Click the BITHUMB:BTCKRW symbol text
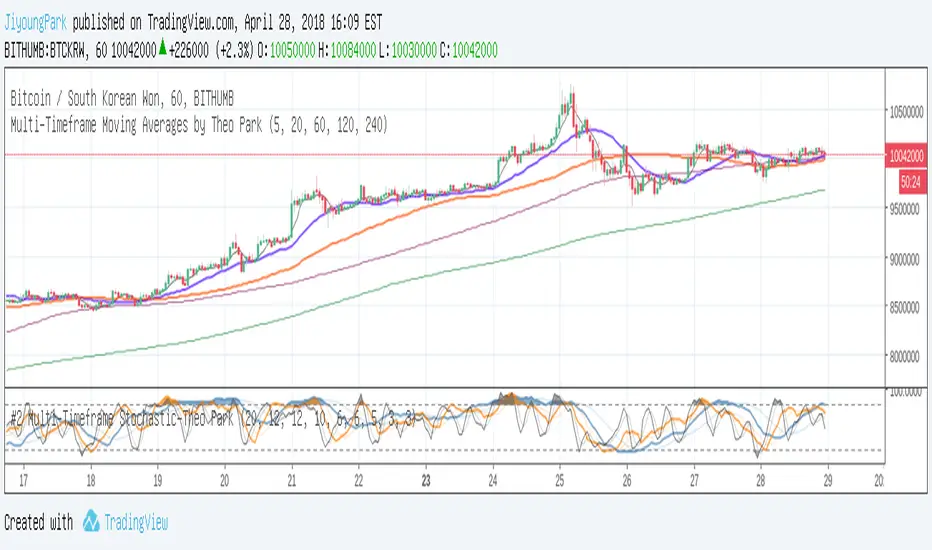Screen dimensions: 932x550 (x=45, y=51)
